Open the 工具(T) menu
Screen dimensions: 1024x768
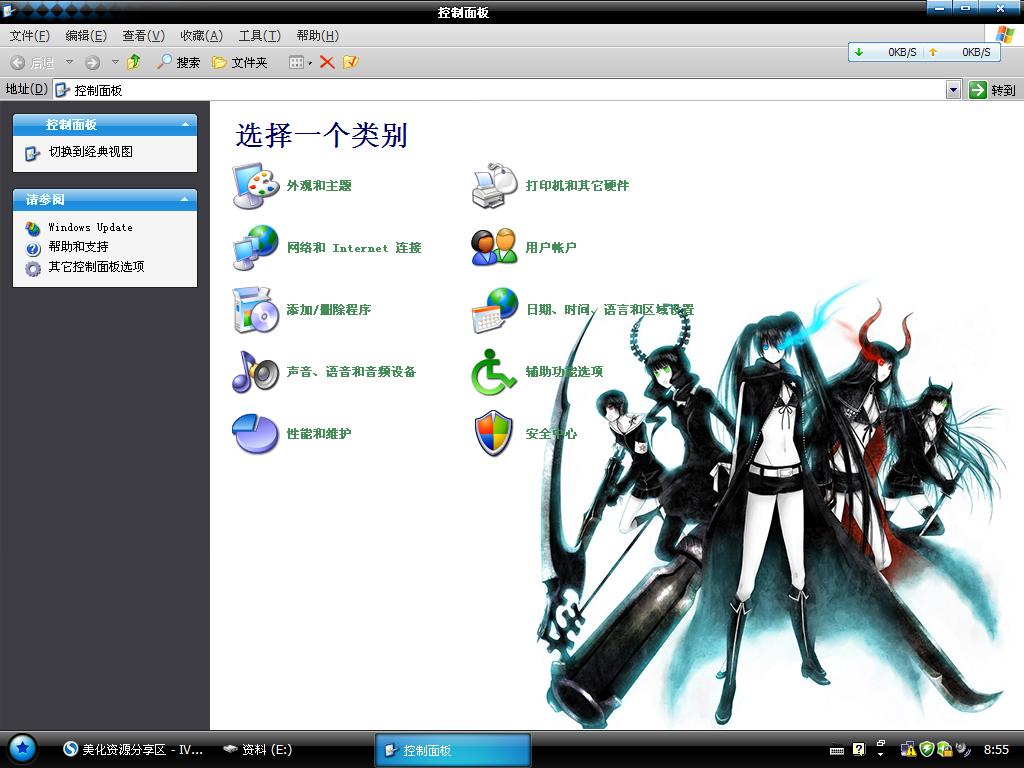point(259,36)
